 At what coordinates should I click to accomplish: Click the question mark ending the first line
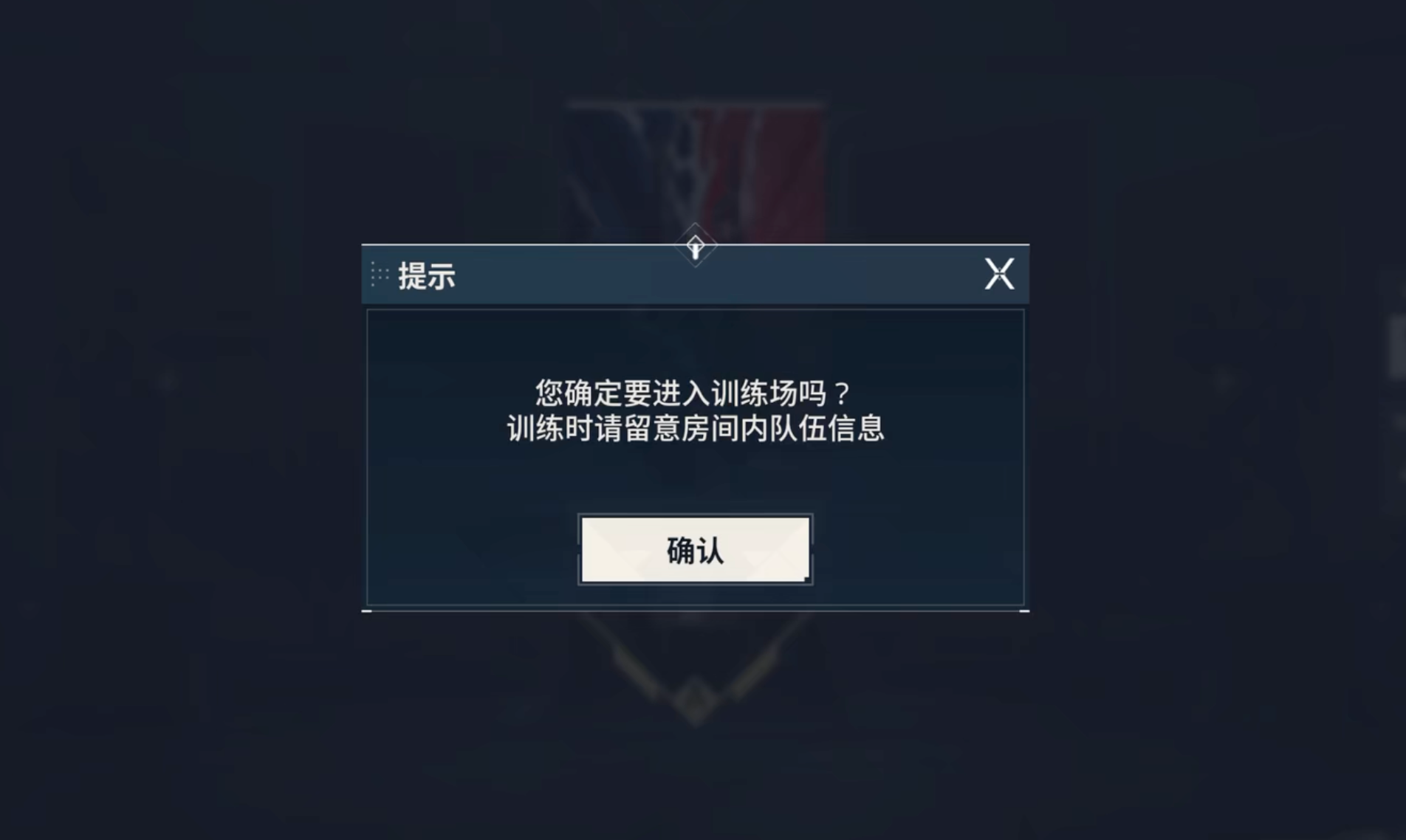pyautogui.click(x=841, y=393)
